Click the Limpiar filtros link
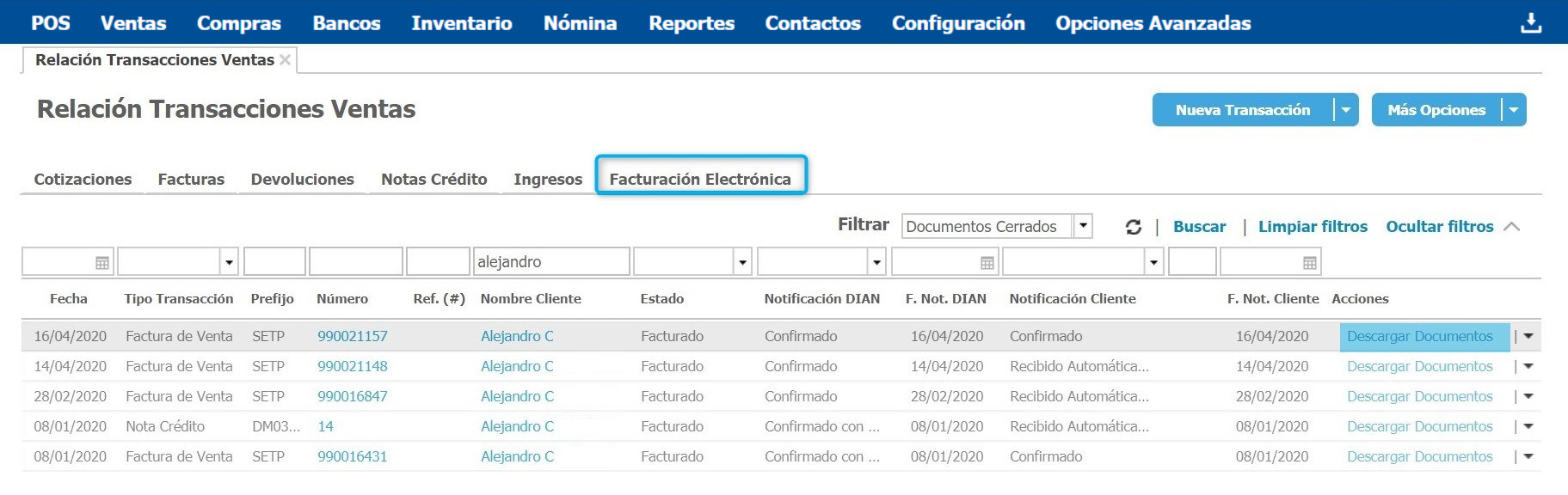The width and height of the screenshot is (1568, 495). tap(1313, 227)
